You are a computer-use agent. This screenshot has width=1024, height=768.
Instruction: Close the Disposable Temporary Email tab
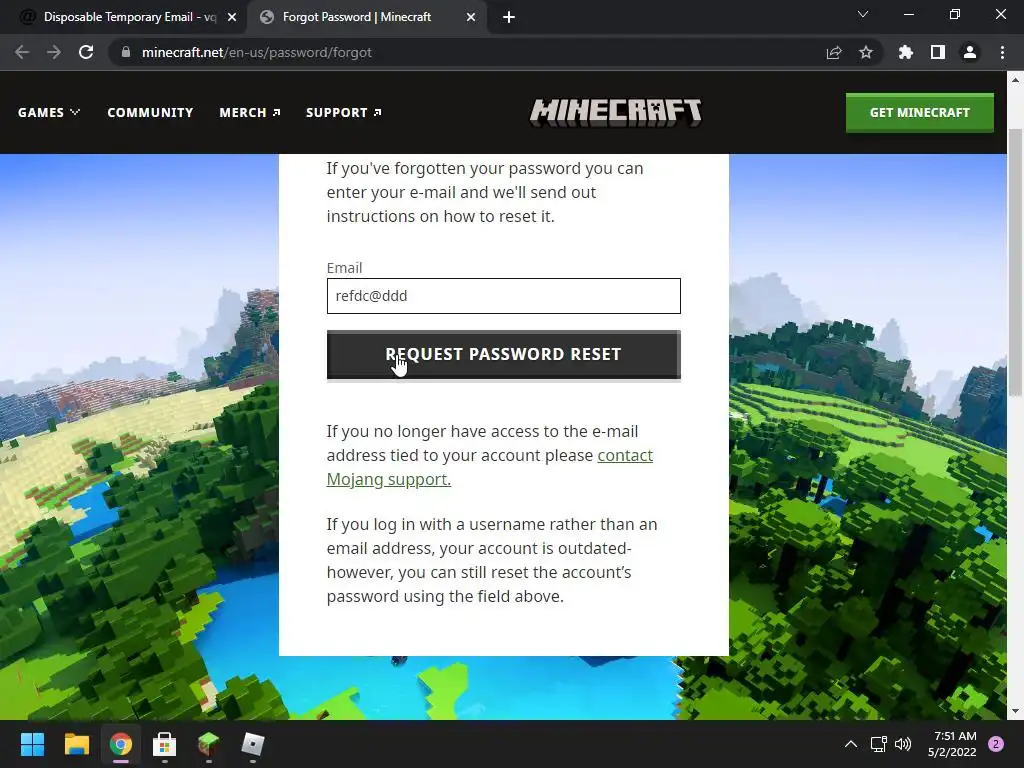click(232, 18)
